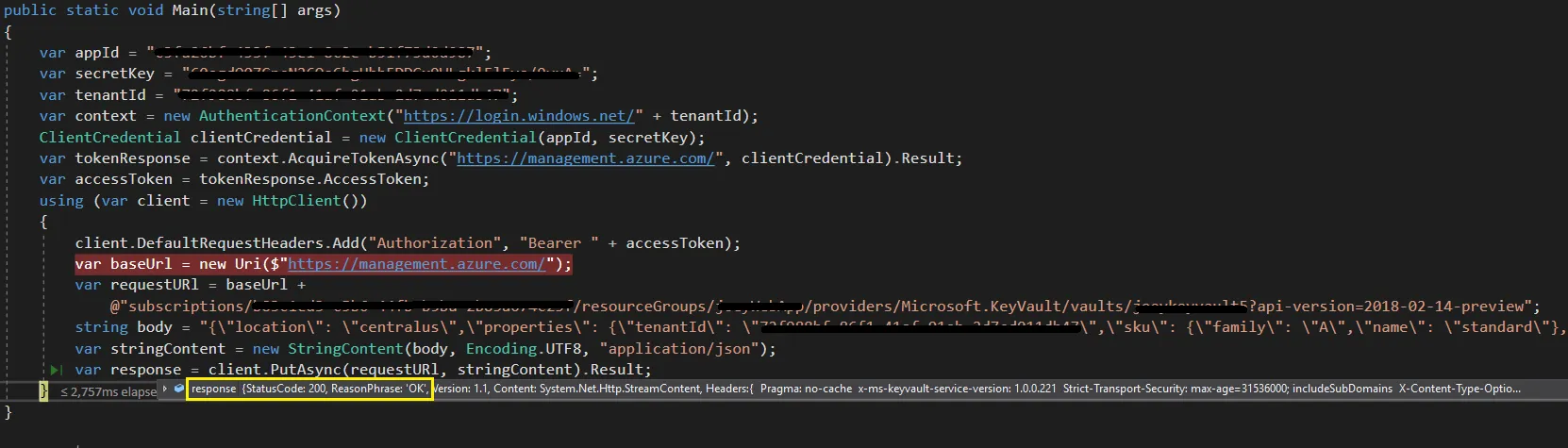
Task: Click the object icon beside response datatip
Action: point(178,389)
